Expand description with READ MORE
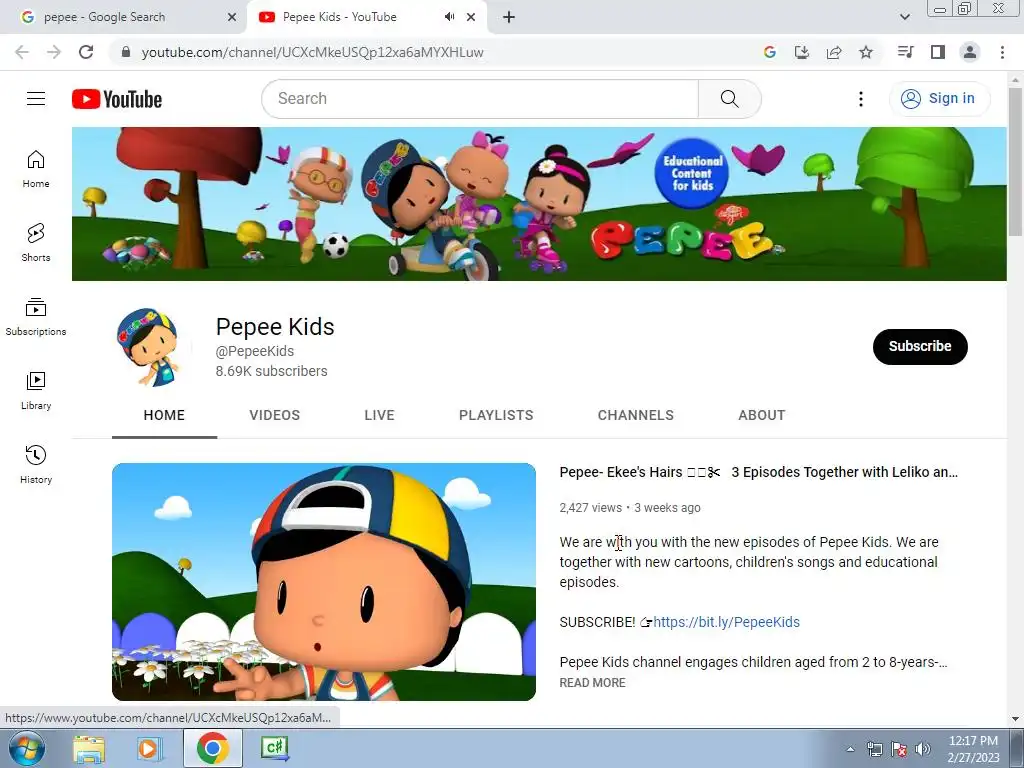1024x768 pixels. [x=592, y=682]
